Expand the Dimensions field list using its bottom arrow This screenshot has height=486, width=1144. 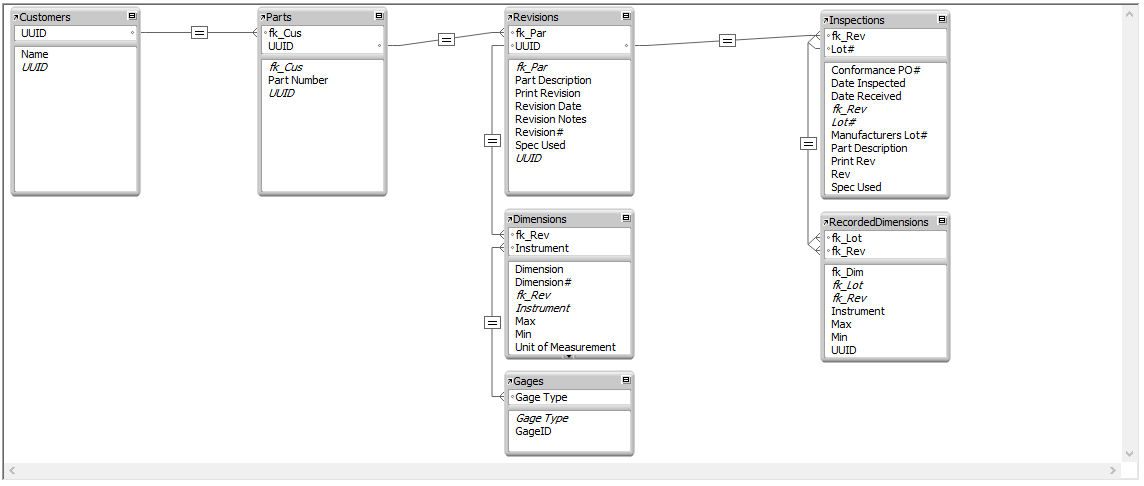click(x=569, y=357)
